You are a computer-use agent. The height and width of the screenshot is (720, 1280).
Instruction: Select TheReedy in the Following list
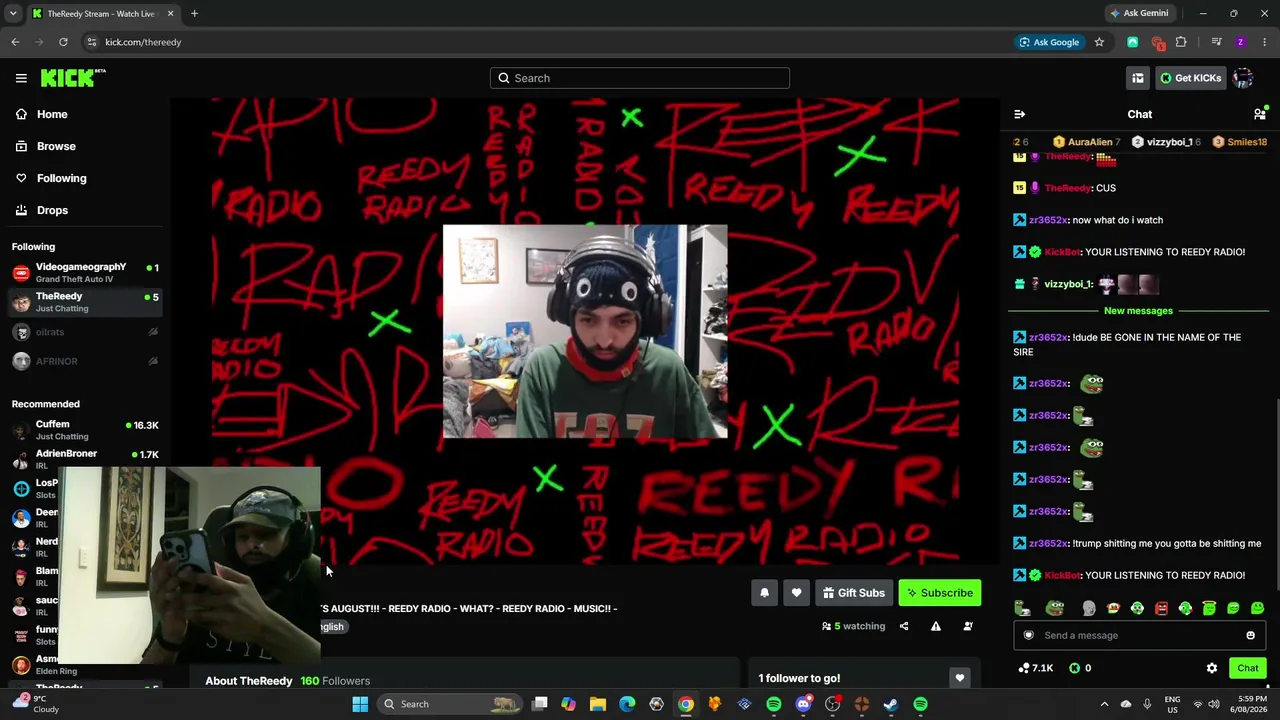pyautogui.click(x=85, y=302)
